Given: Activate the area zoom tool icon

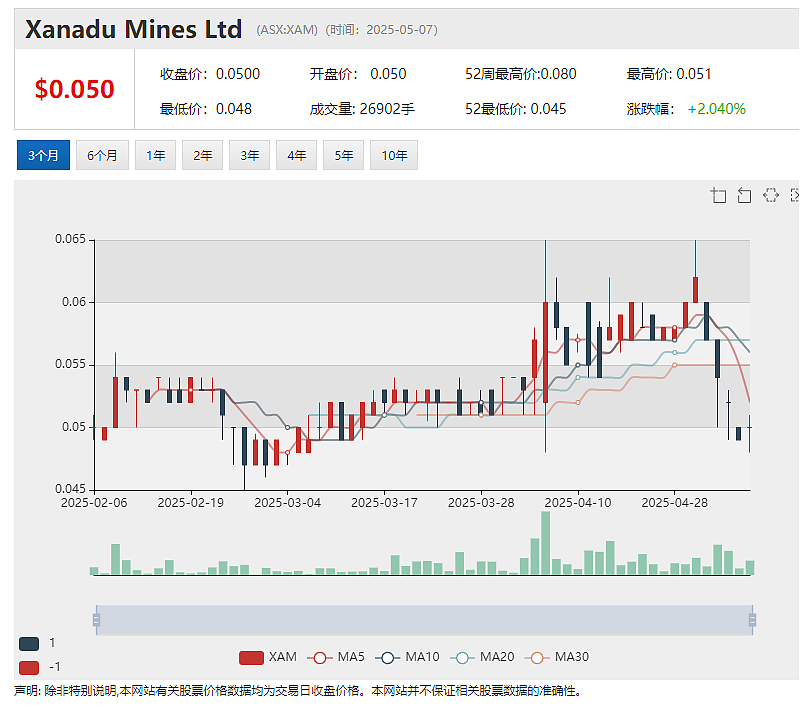Looking at the screenshot, I should point(718,196).
